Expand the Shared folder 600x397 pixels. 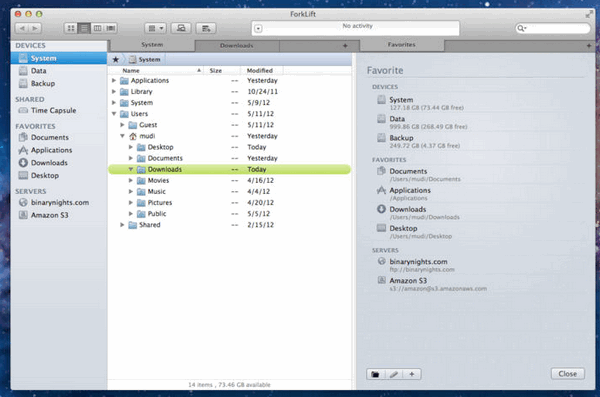click(122, 225)
